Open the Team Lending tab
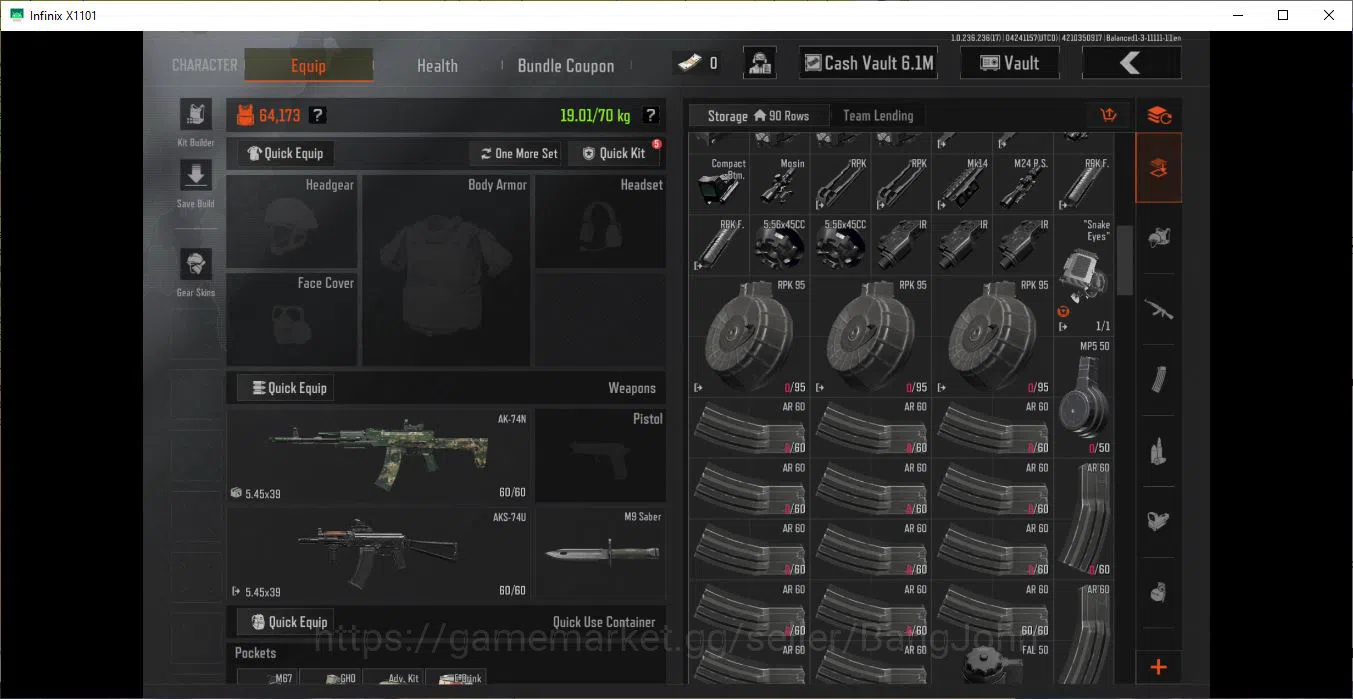The width and height of the screenshot is (1353, 699). tap(878, 115)
